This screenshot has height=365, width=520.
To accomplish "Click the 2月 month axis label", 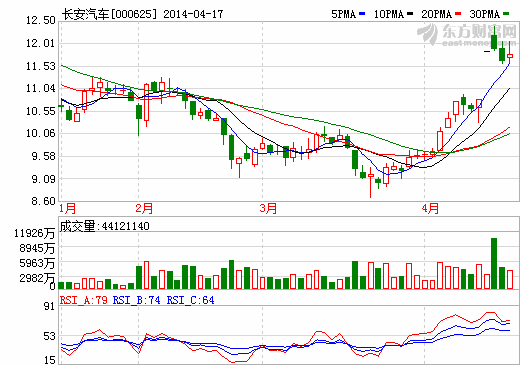I will [x=144, y=209].
